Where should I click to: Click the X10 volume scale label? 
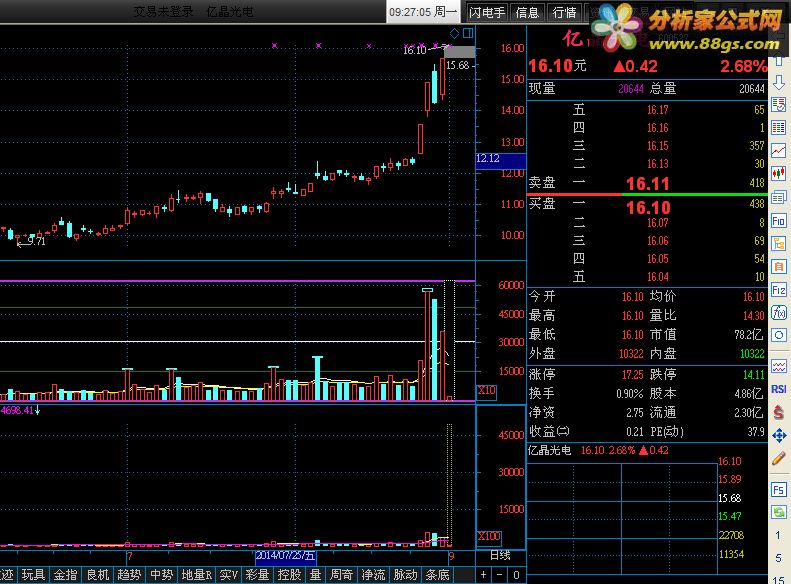pyautogui.click(x=487, y=390)
